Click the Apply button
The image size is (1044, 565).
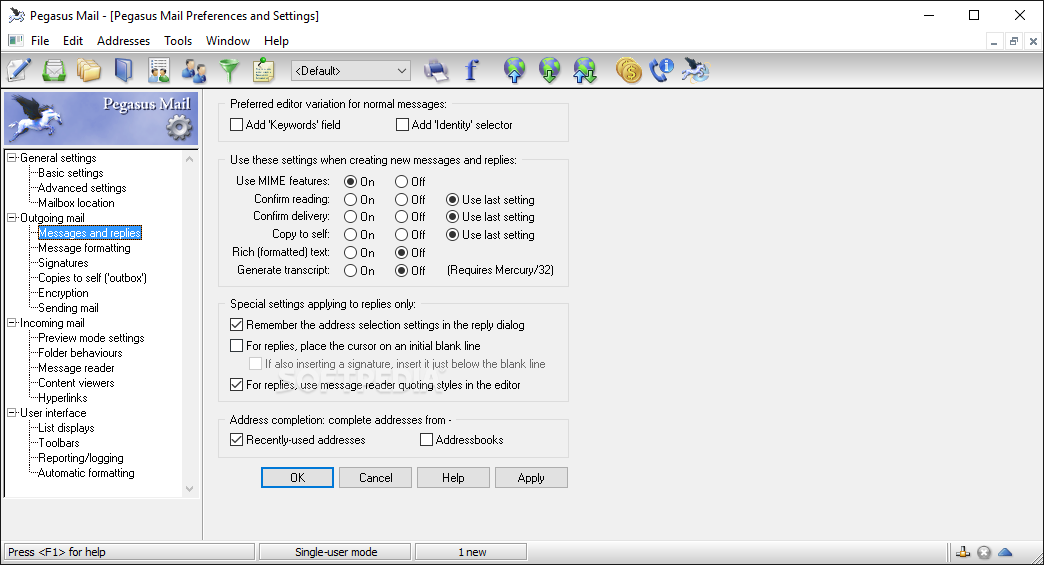click(531, 477)
